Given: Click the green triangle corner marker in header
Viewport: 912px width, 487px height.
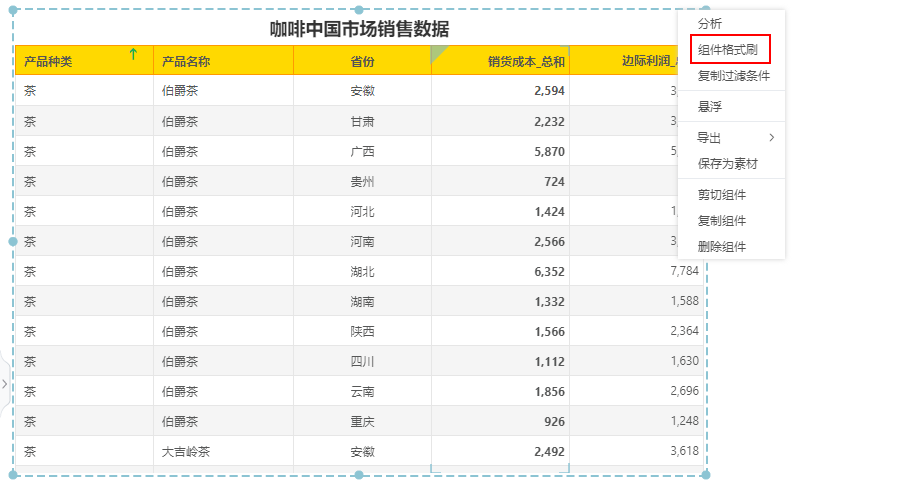Looking at the screenshot, I should tap(439, 54).
